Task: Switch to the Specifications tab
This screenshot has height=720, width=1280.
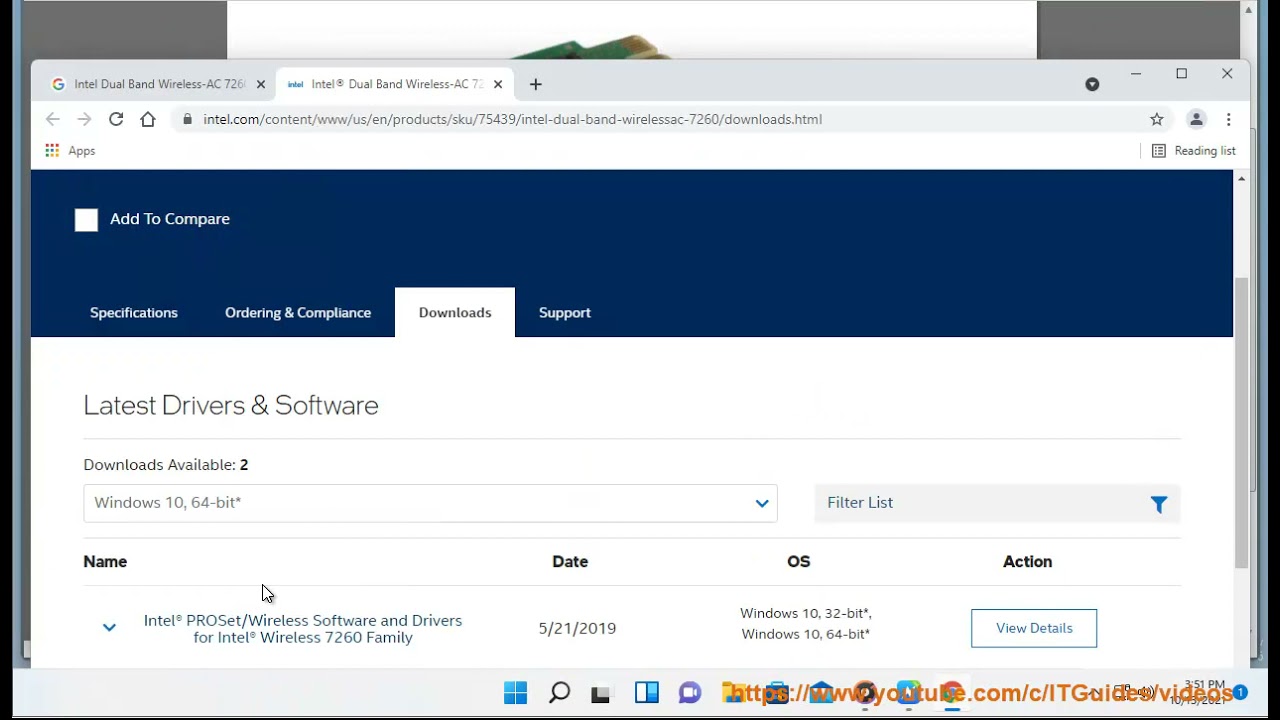Action: point(134,313)
